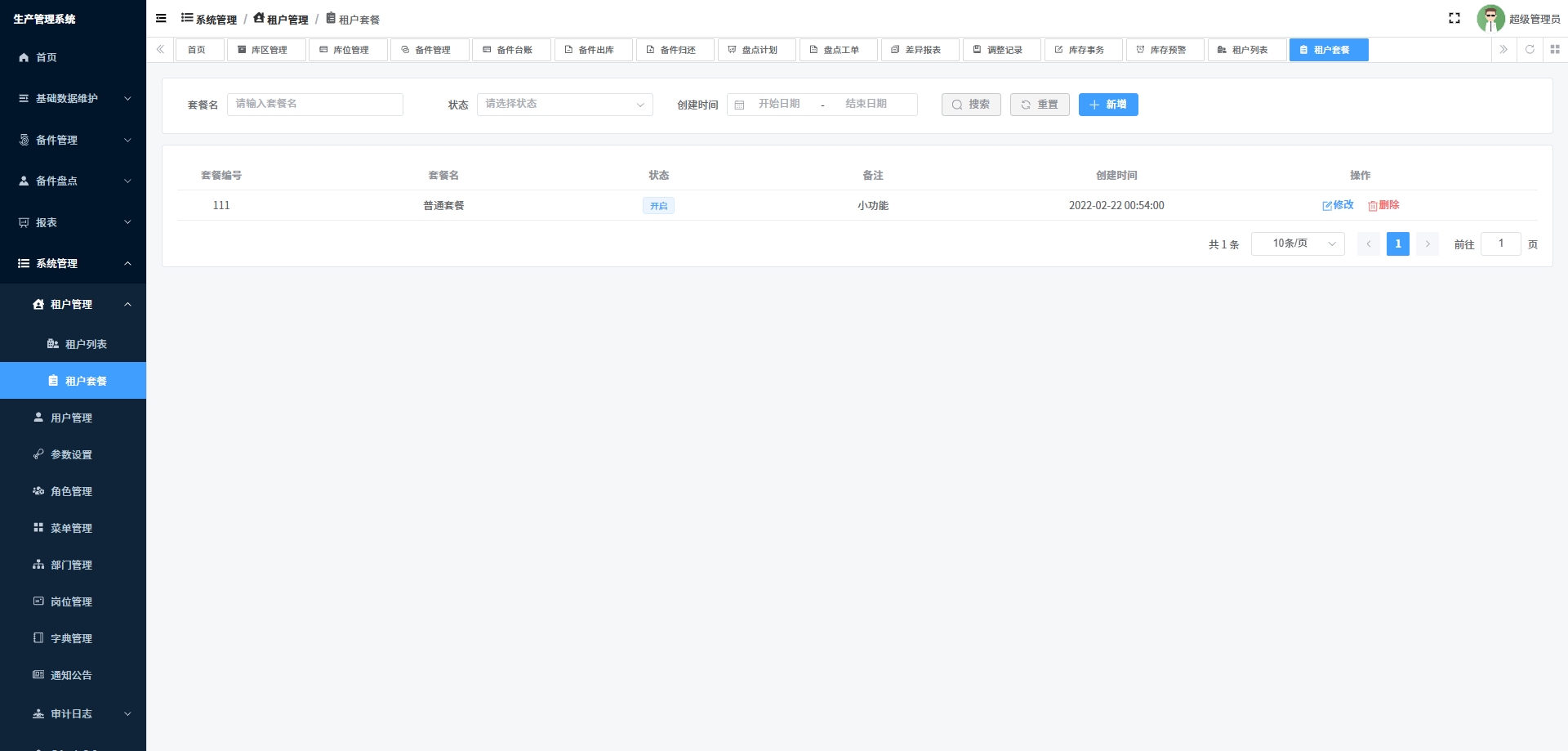Click the 系统管理 breadcrumb
This screenshot has height=751, width=1568.
tap(209, 19)
